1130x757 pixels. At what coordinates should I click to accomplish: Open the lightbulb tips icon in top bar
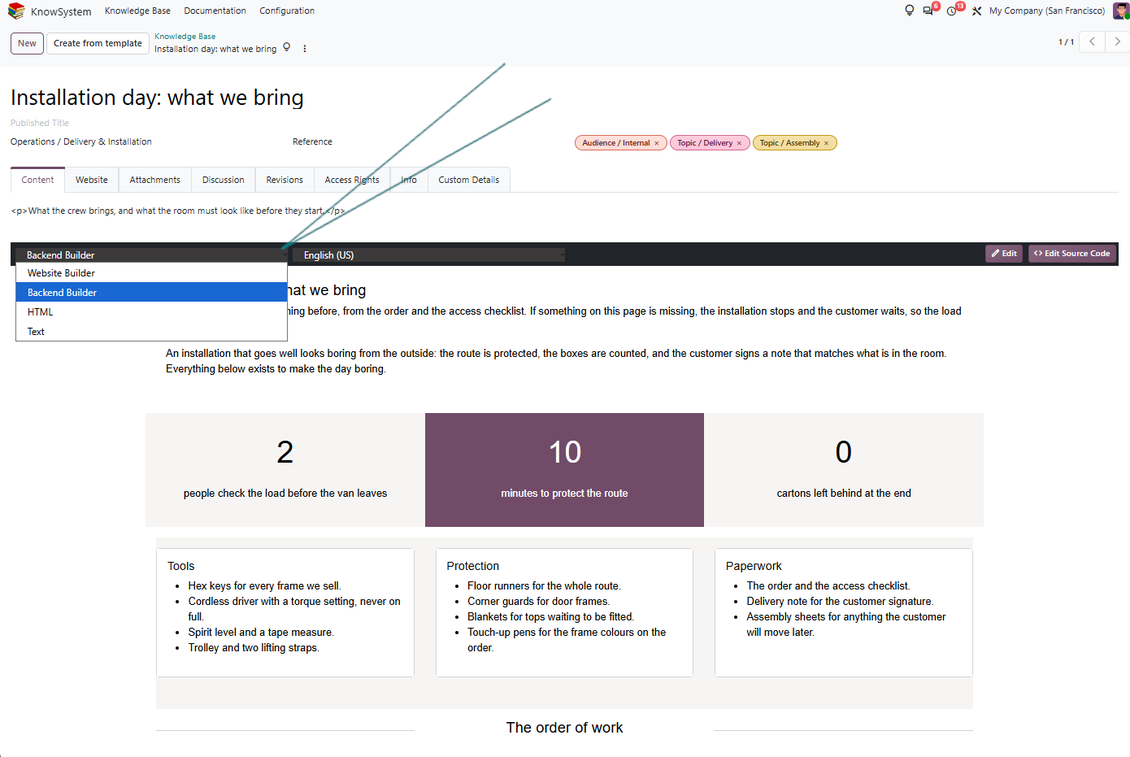(909, 11)
